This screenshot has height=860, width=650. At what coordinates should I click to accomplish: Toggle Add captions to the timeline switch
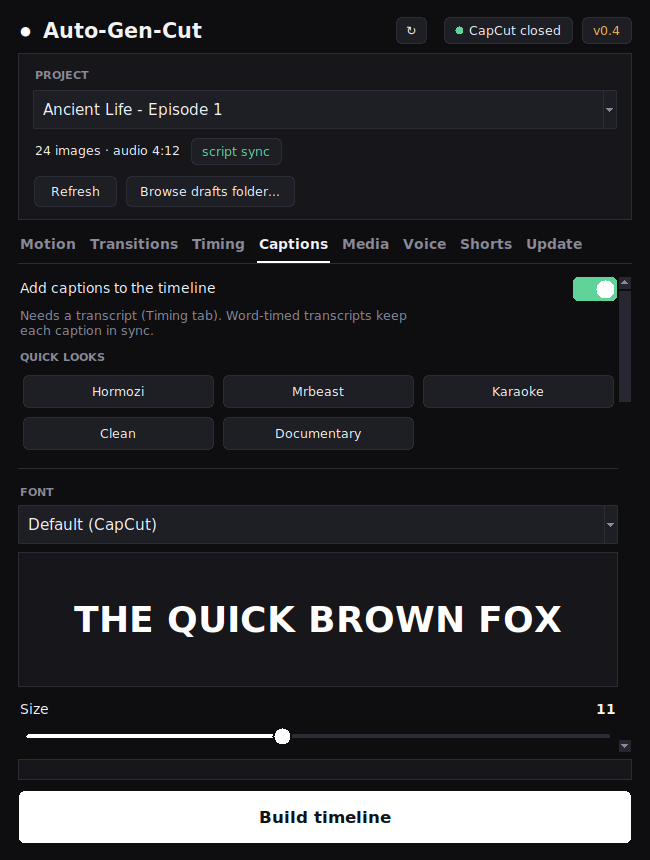(595, 289)
